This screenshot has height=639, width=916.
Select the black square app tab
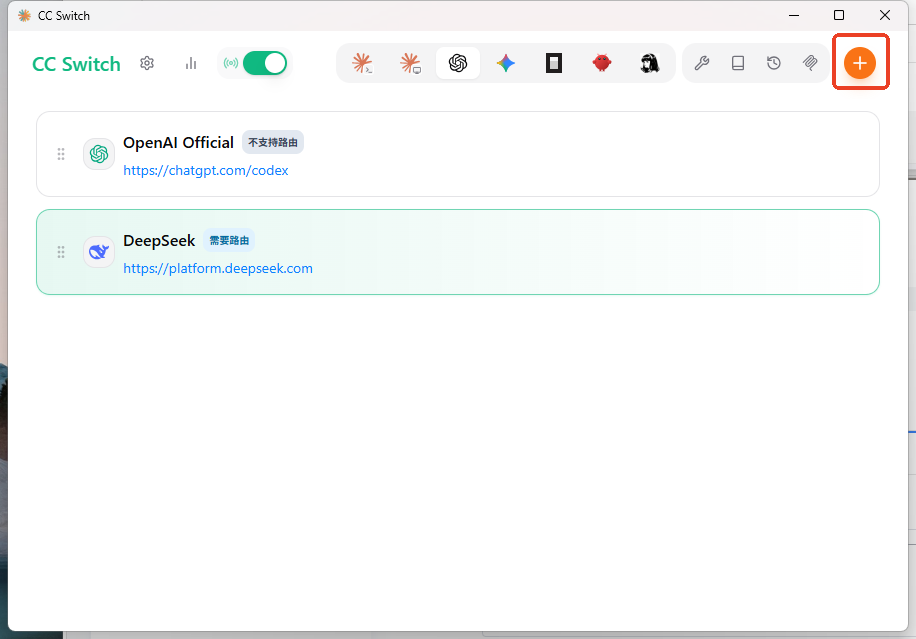point(554,63)
